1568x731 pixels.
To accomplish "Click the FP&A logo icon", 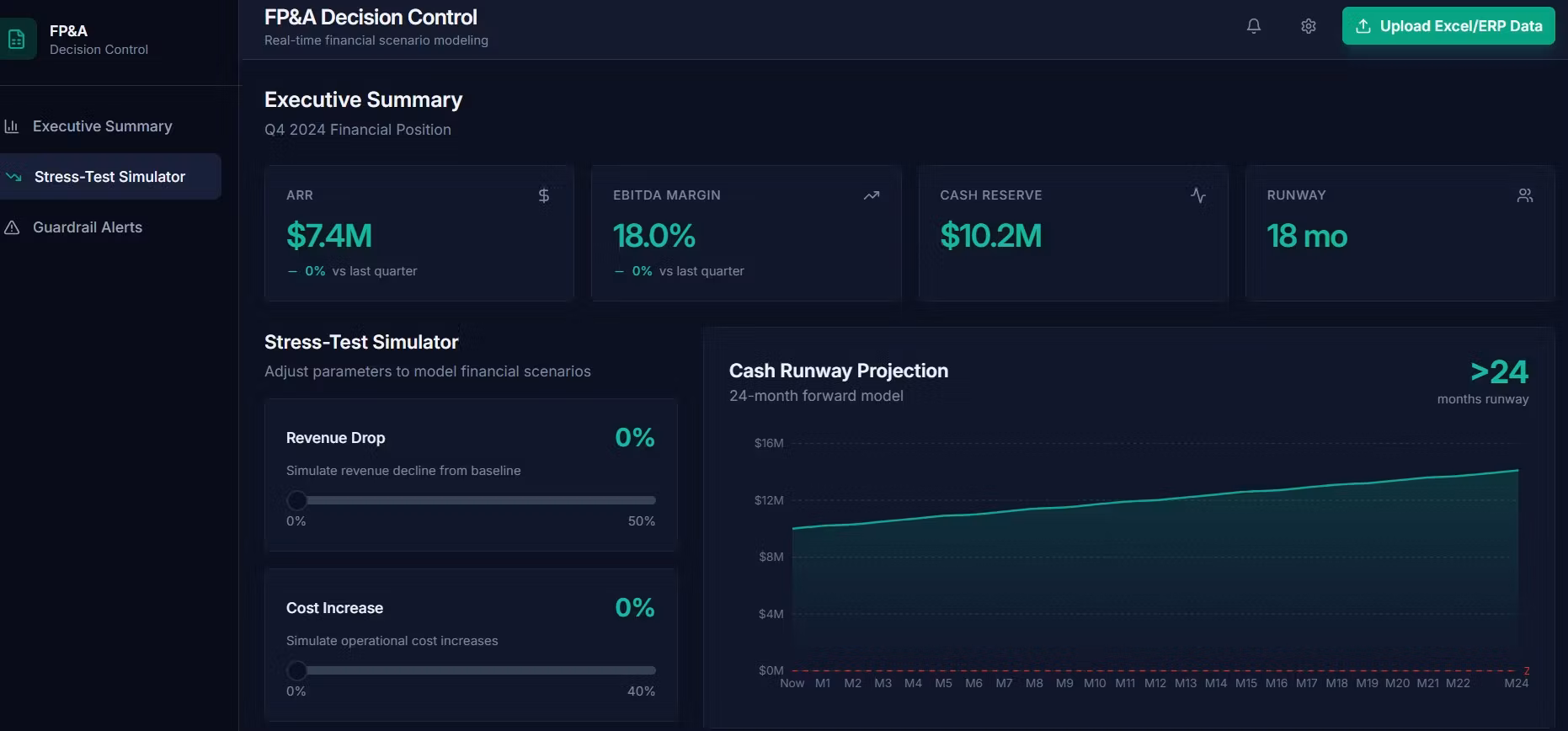I will click(x=17, y=40).
